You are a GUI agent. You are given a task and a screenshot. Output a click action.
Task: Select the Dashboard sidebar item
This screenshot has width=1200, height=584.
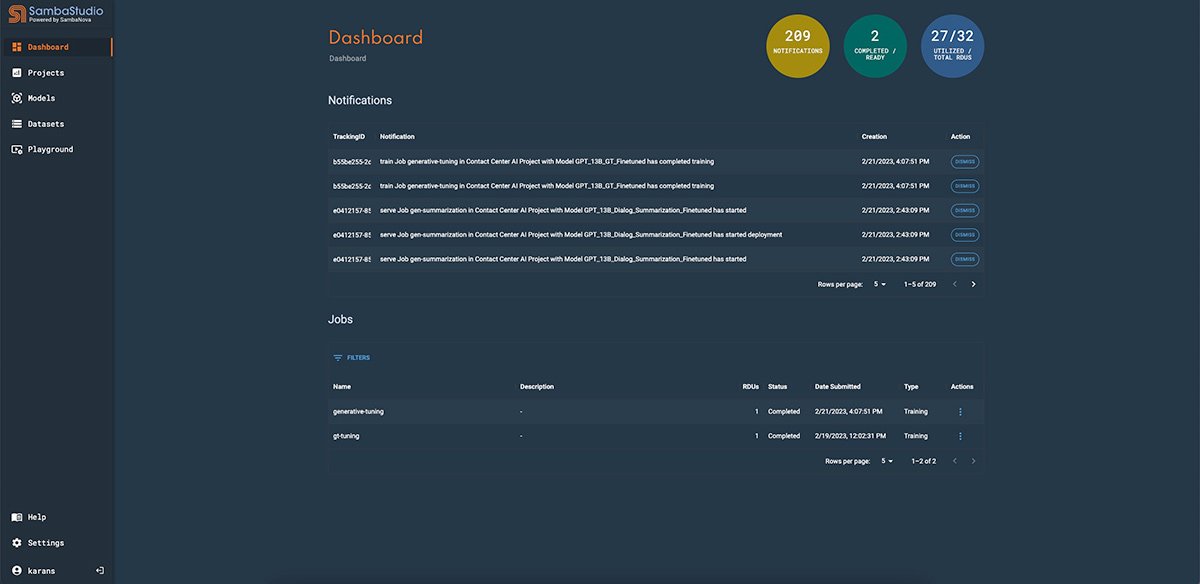(48, 47)
